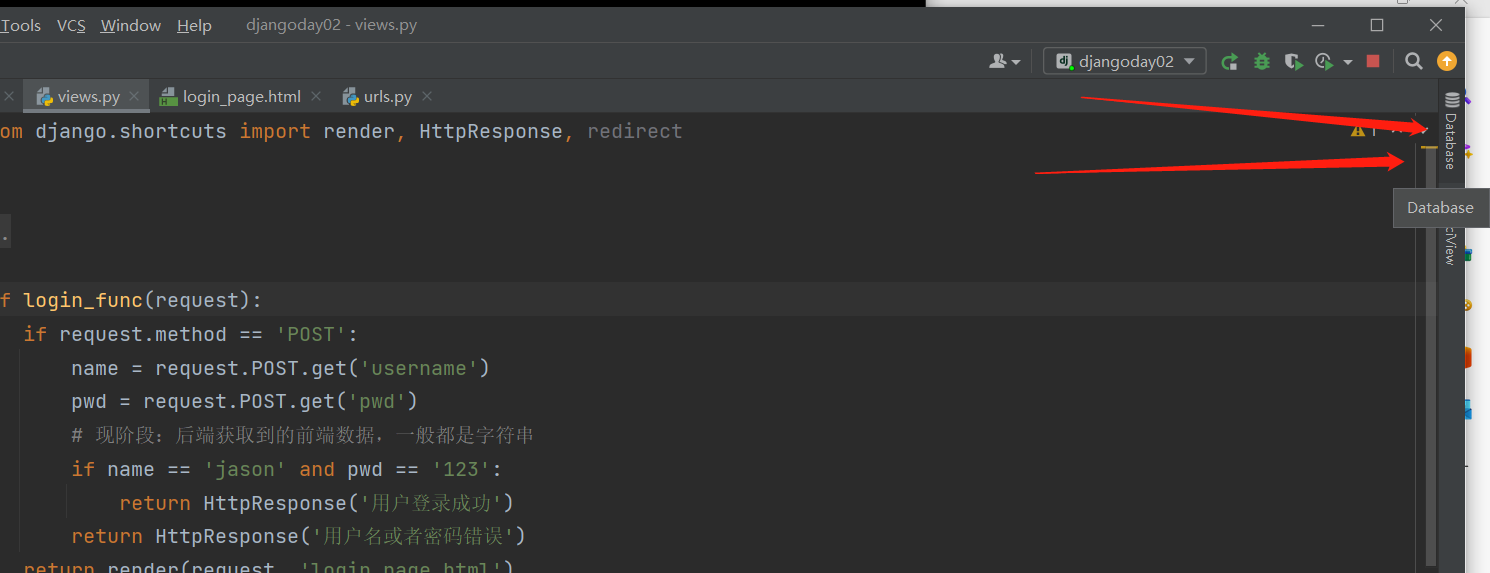
Task: Stop the running process with red square
Action: click(1373, 61)
